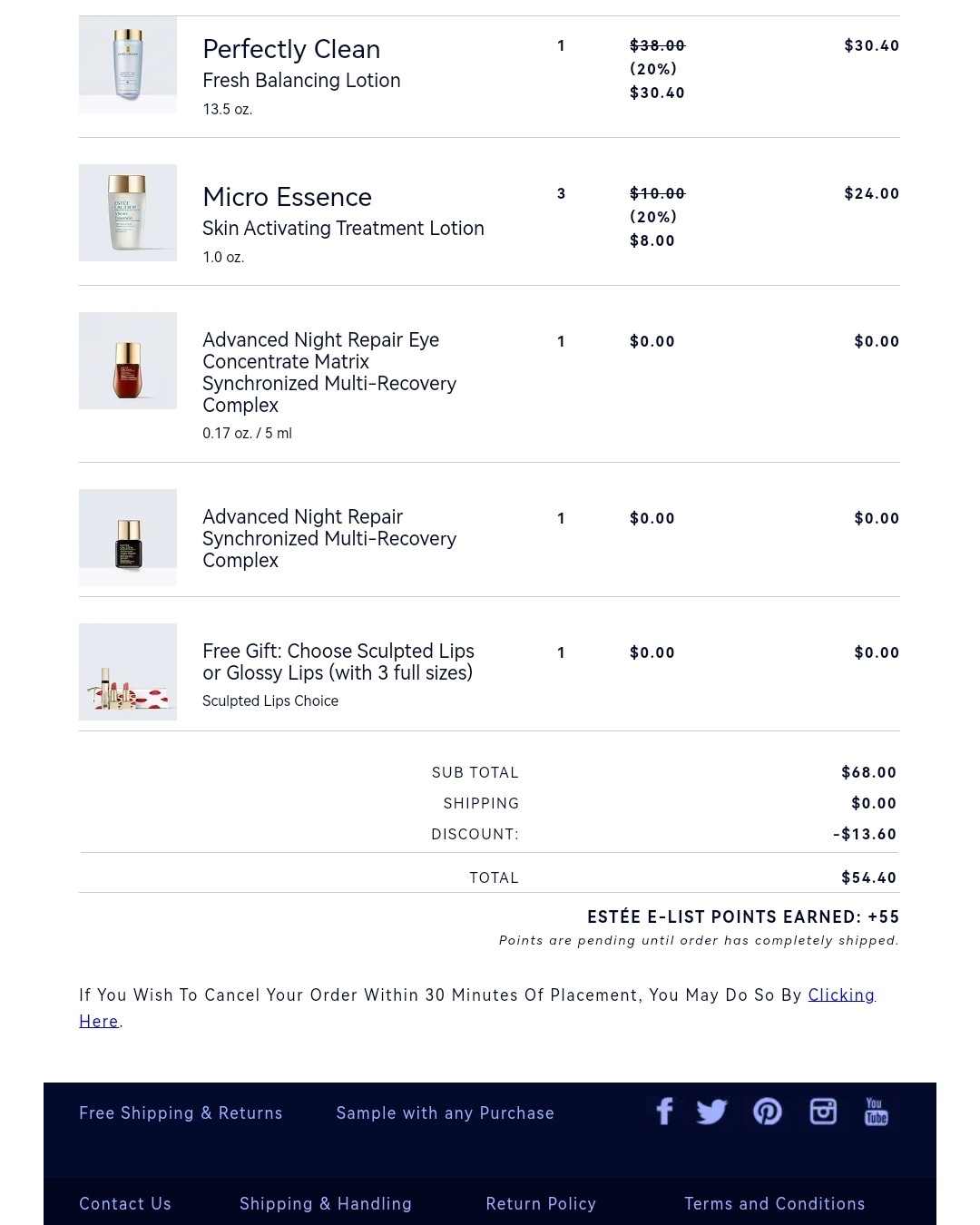This screenshot has width=980, height=1225.
Task: Open the Facebook social icon
Action: [x=664, y=1112]
